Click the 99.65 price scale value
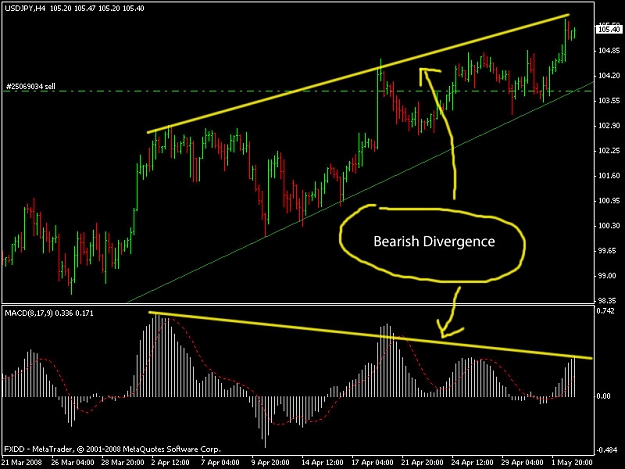Image resolution: width=625 pixels, height=469 pixels. [607, 251]
